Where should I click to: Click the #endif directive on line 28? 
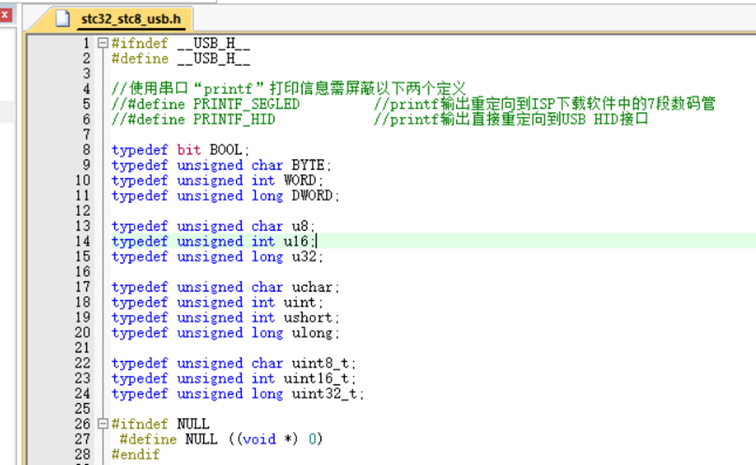tap(134, 454)
